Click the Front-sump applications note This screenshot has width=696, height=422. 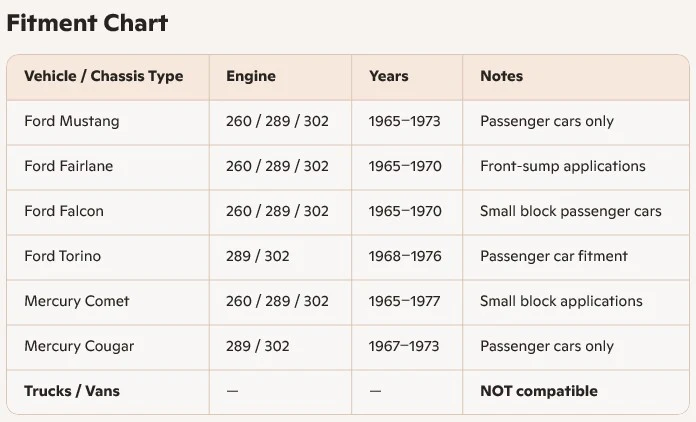tap(563, 166)
